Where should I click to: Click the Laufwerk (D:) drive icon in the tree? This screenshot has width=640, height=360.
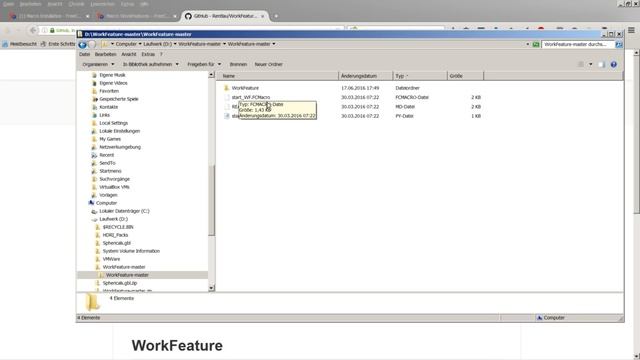point(94,219)
